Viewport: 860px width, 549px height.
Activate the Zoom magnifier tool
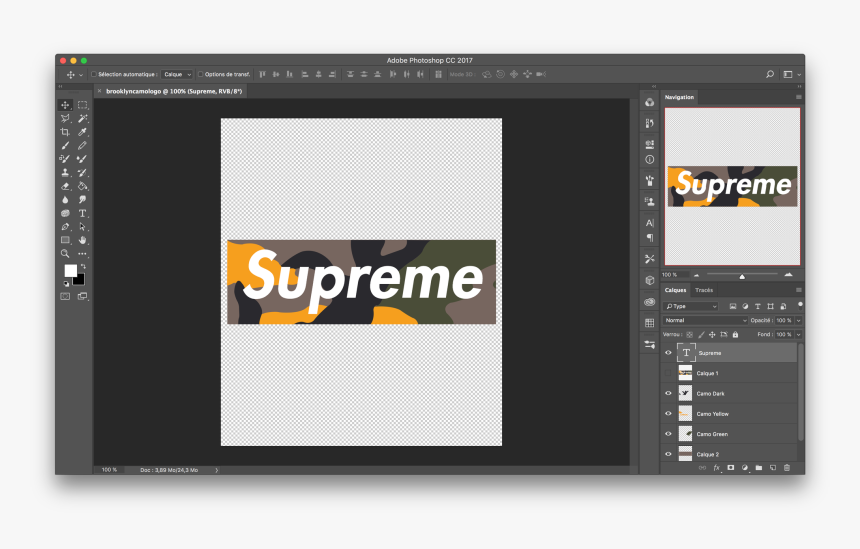(x=65, y=253)
